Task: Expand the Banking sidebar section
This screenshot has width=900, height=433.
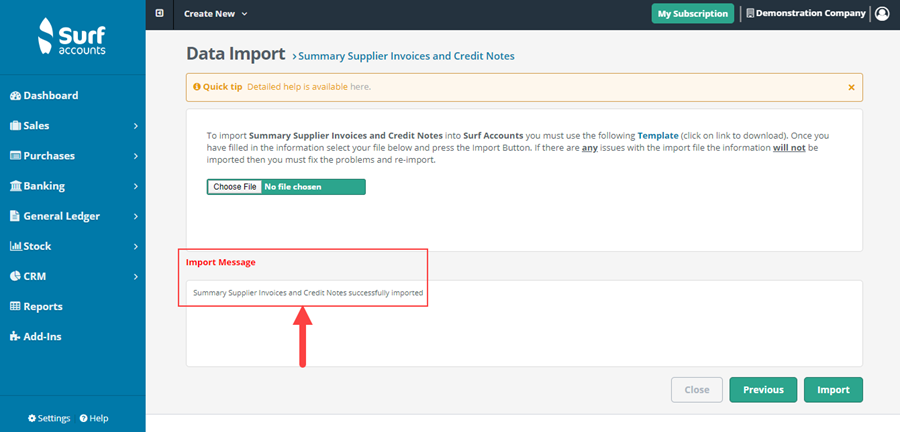Action: 73,186
